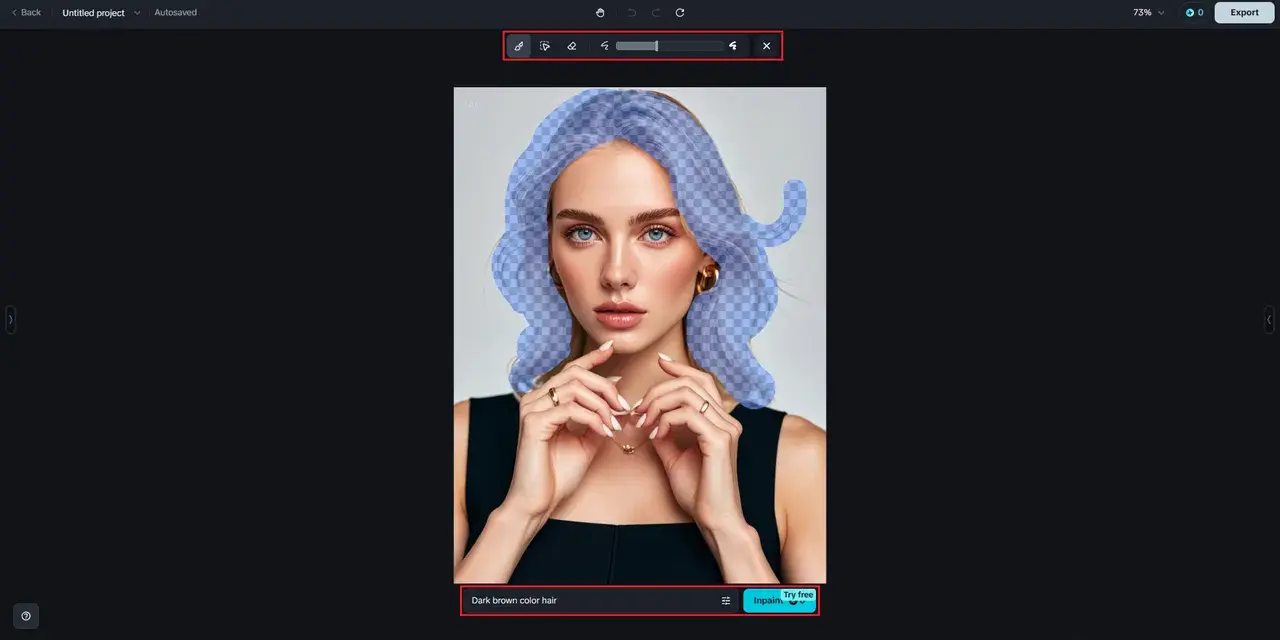The width and height of the screenshot is (1280, 640).
Task: Click the reset refresh icon
Action: [x=680, y=13]
